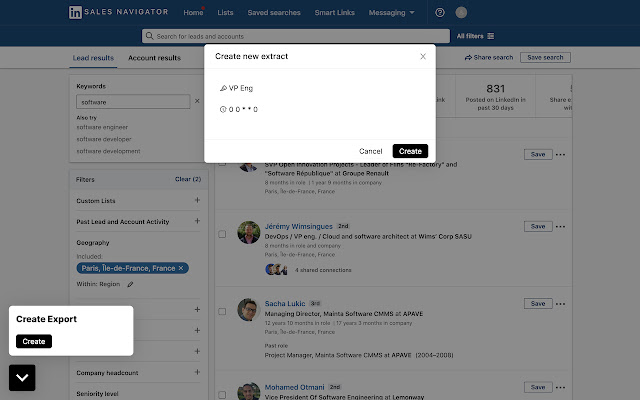Expand Past Lead and Account Activity filter
This screenshot has height=400, width=640.
point(197,221)
